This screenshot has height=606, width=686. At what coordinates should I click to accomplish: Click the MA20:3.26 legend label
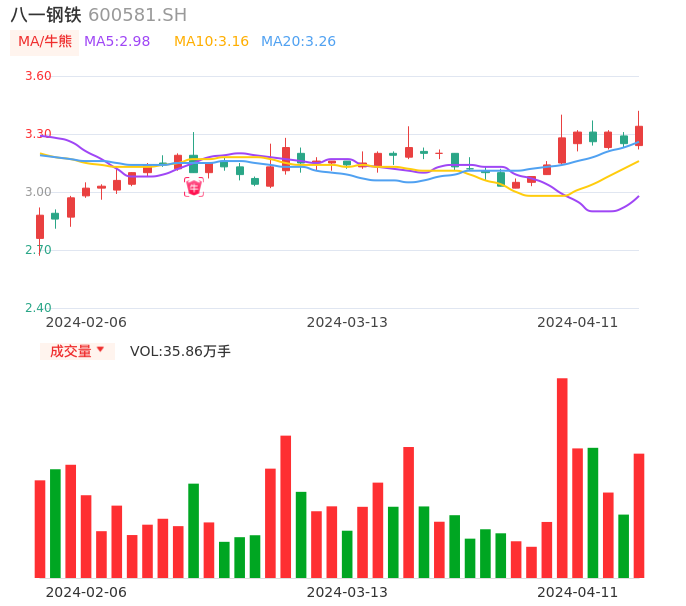[x=298, y=42]
